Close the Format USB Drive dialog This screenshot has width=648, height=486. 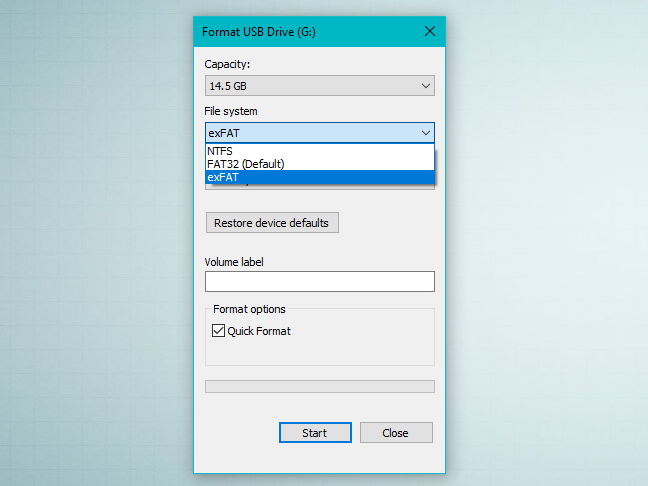[430, 31]
